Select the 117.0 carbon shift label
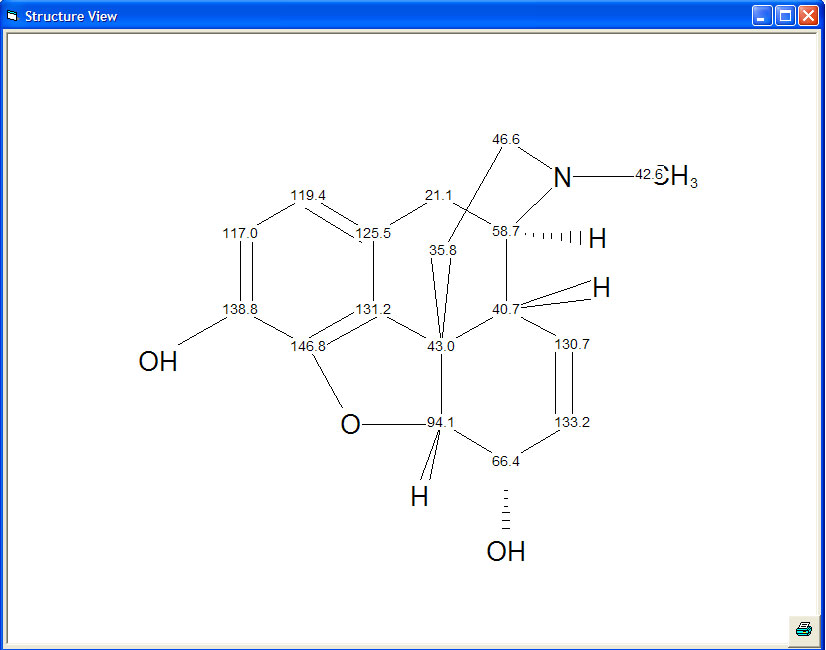Screen dimensions: 826x650 pos(240,233)
